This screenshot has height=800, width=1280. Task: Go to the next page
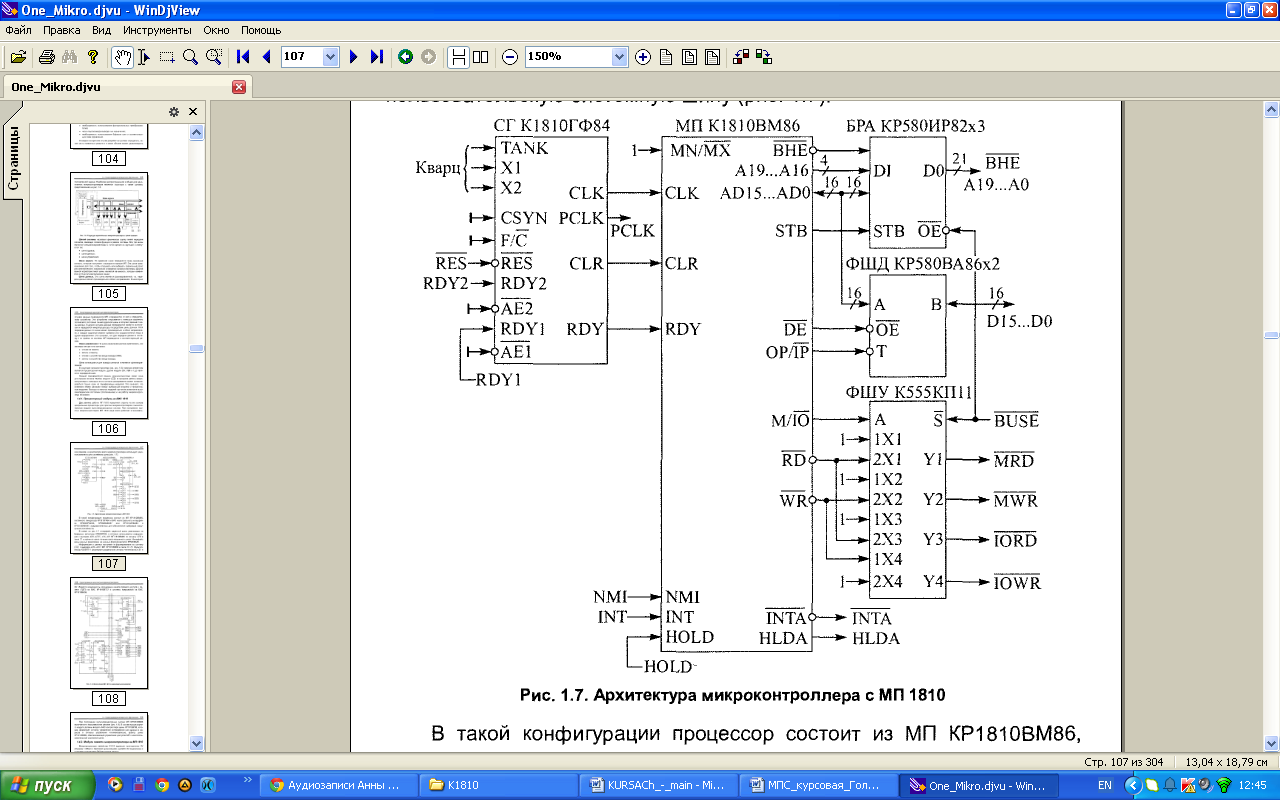[x=353, y=57]
